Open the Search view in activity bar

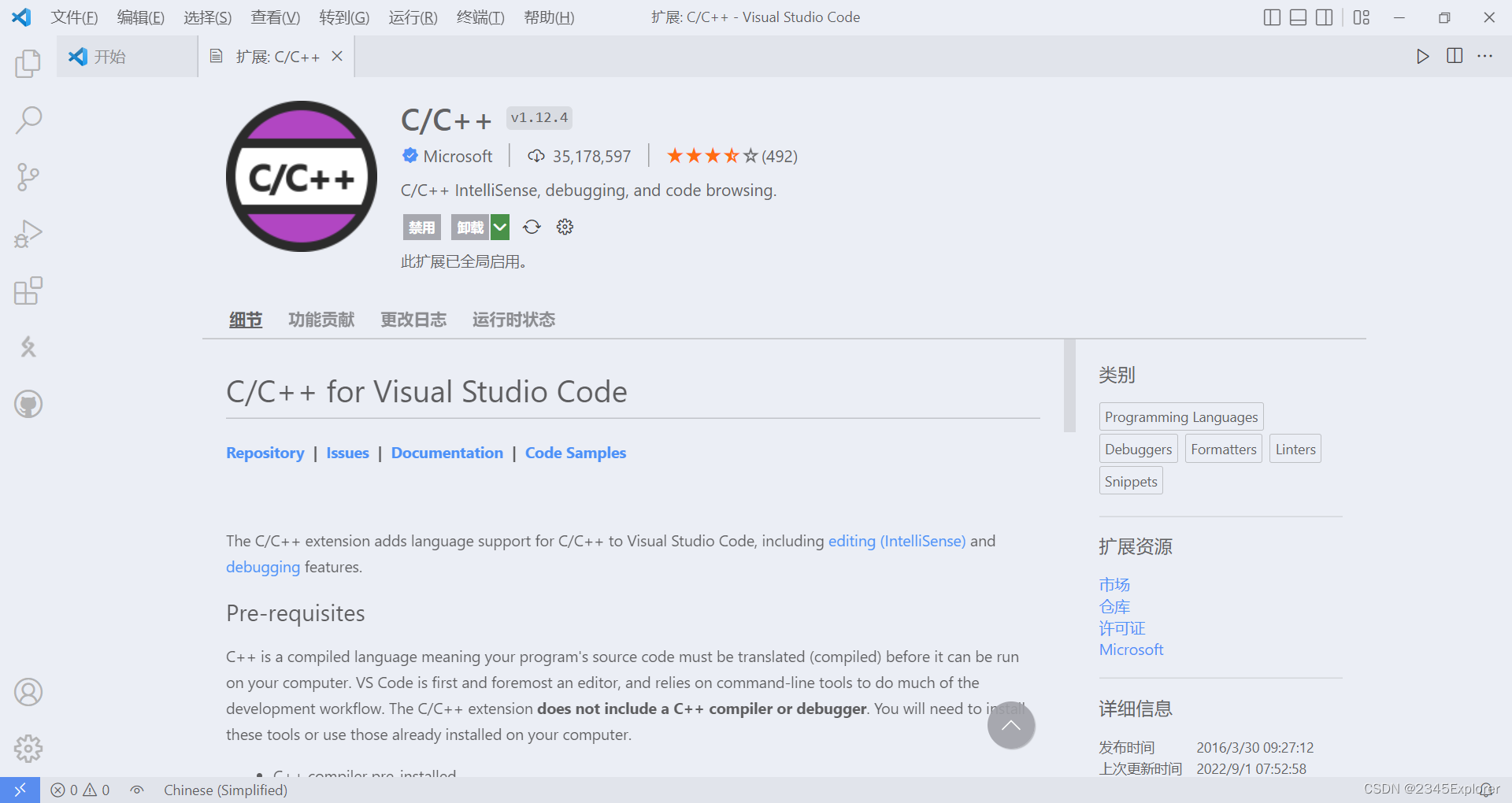(x=28, y=120)
